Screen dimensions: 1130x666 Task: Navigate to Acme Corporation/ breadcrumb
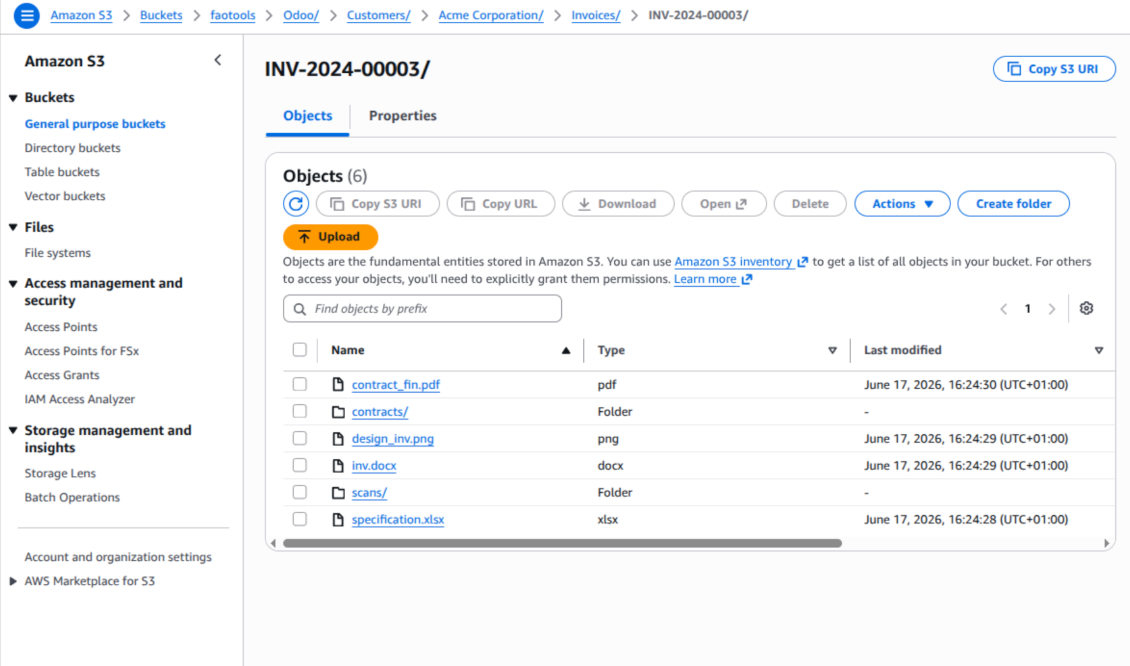[x=491, y=15]
